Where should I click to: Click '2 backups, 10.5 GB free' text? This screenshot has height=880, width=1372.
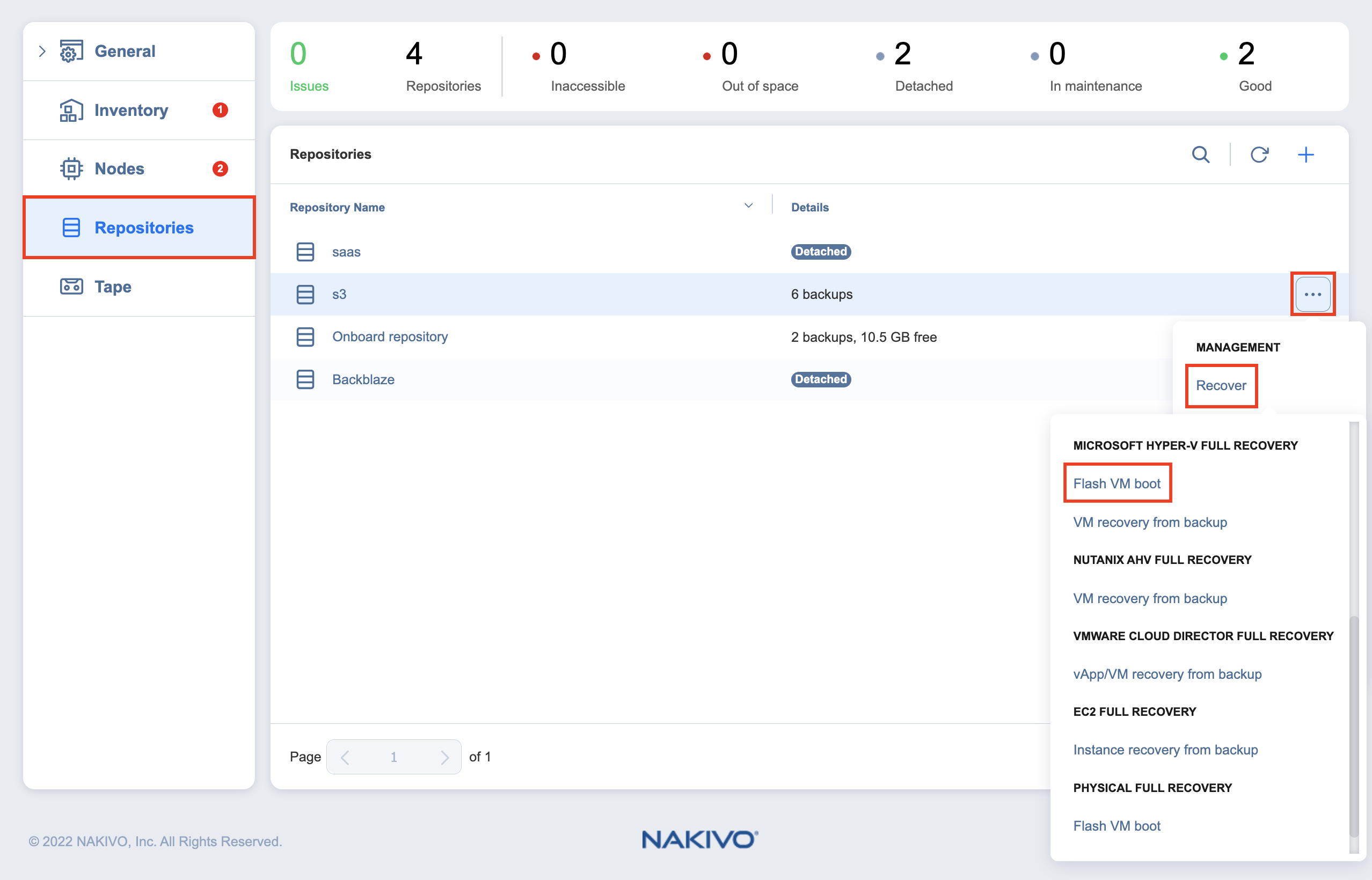click(x=864, y=337)
